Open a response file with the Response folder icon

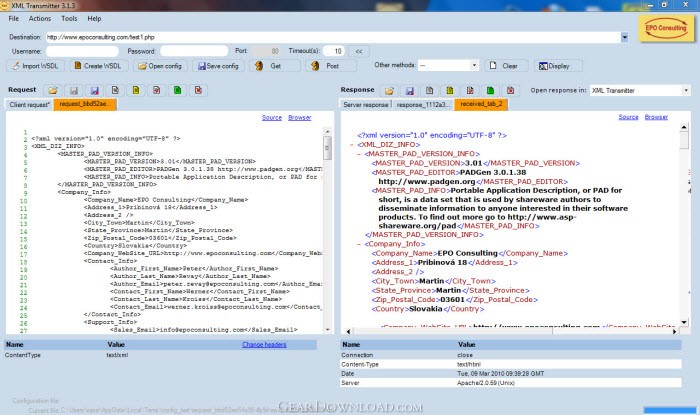389,91
